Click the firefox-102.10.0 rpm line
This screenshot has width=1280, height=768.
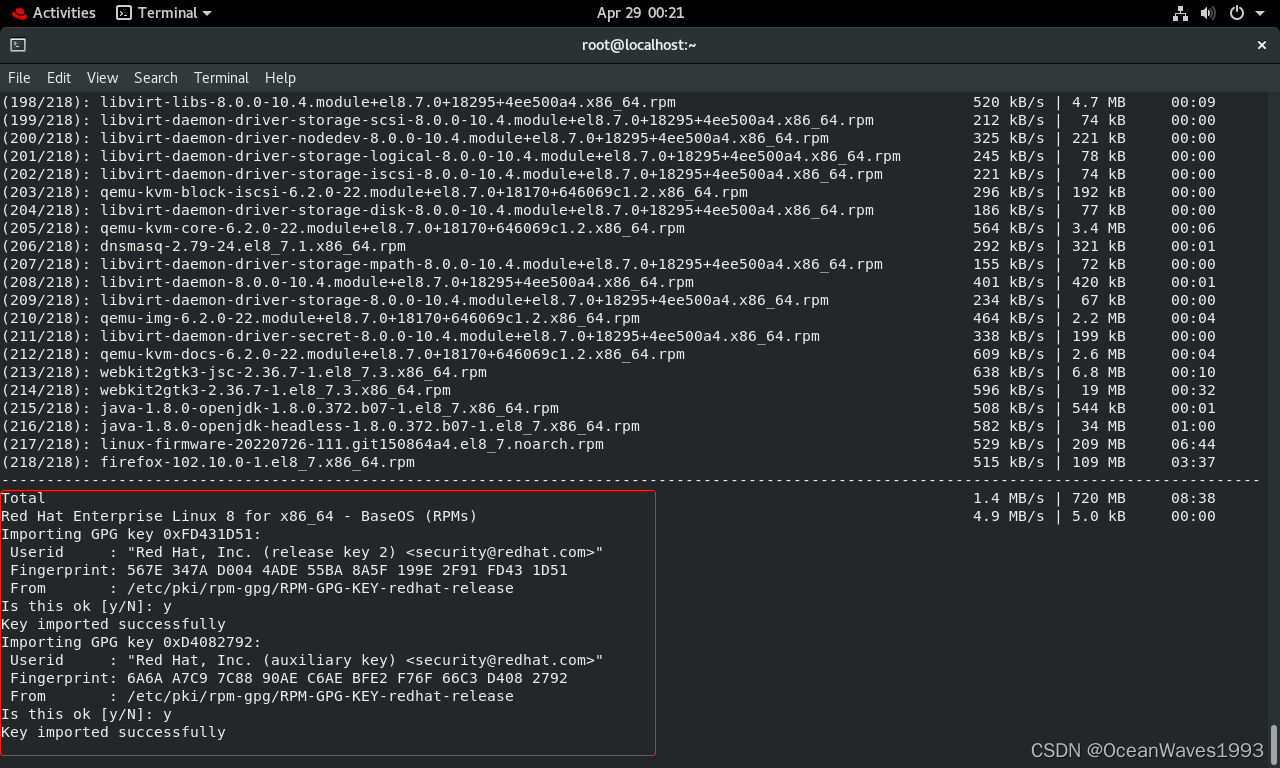point(608,462)
